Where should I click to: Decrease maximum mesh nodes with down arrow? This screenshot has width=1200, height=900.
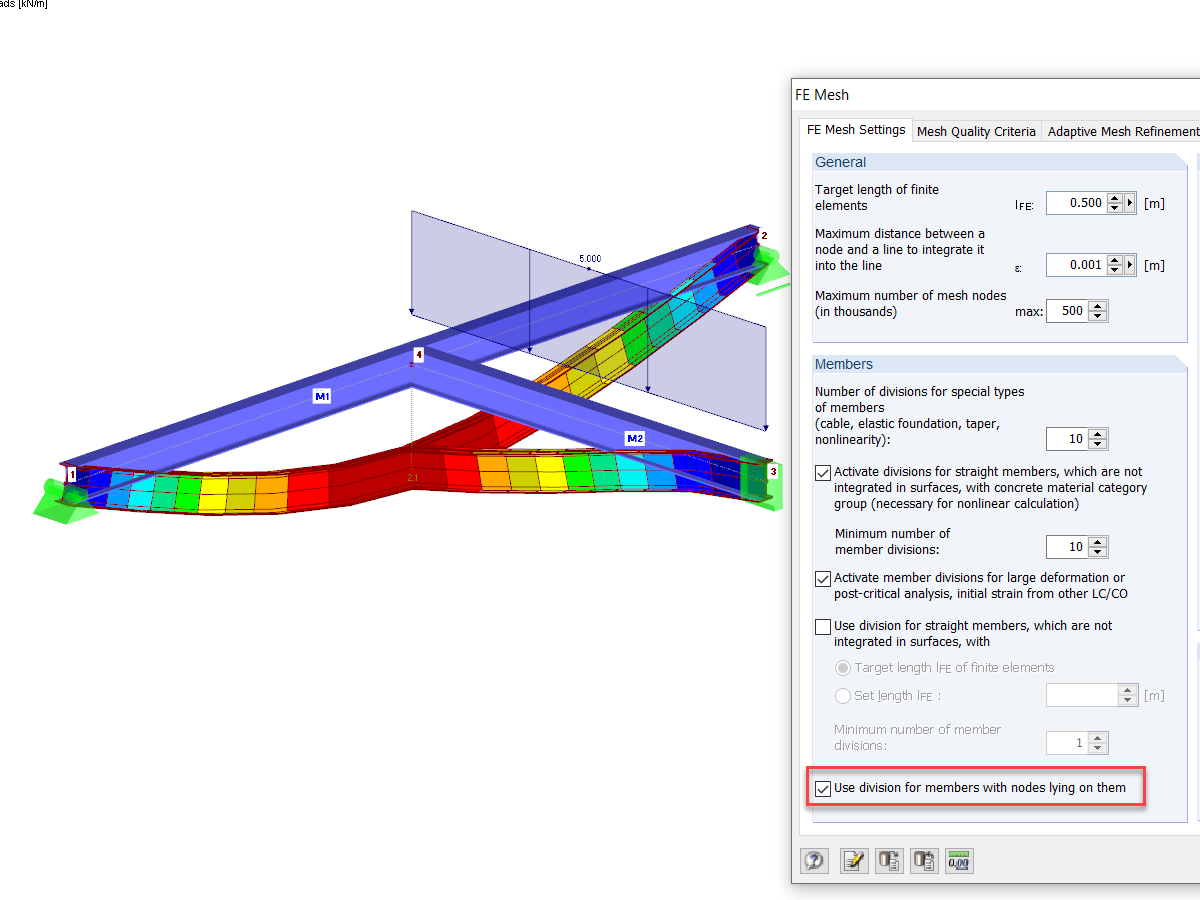point(1098,316)
